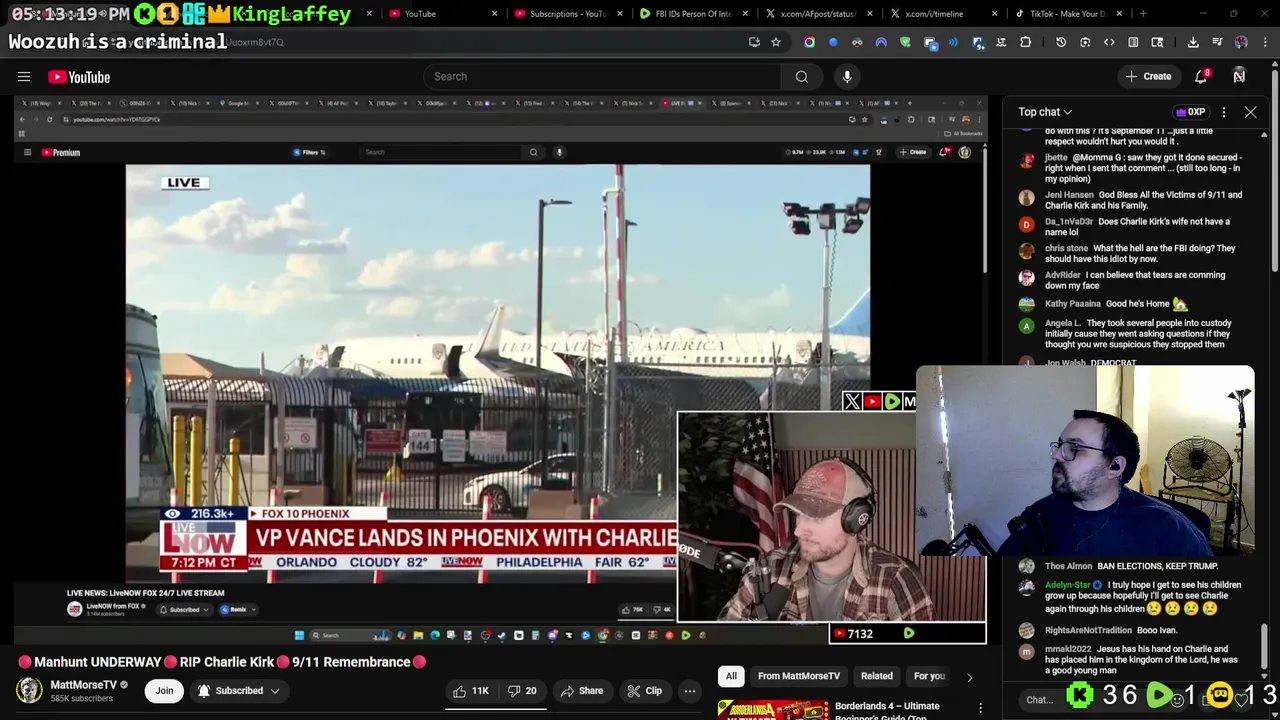Click in the YouTube Search field
This screenshot has width=1280, height=720.
point(603,77)
